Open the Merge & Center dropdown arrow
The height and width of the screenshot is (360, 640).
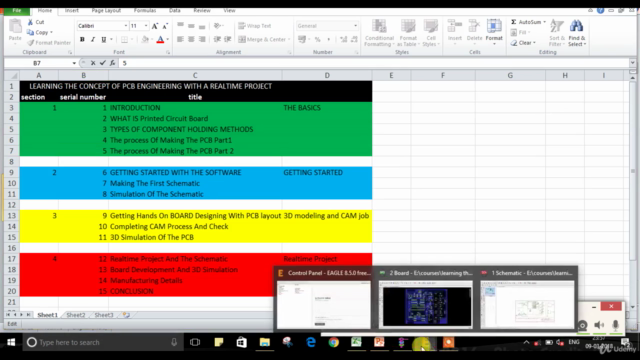289,40
